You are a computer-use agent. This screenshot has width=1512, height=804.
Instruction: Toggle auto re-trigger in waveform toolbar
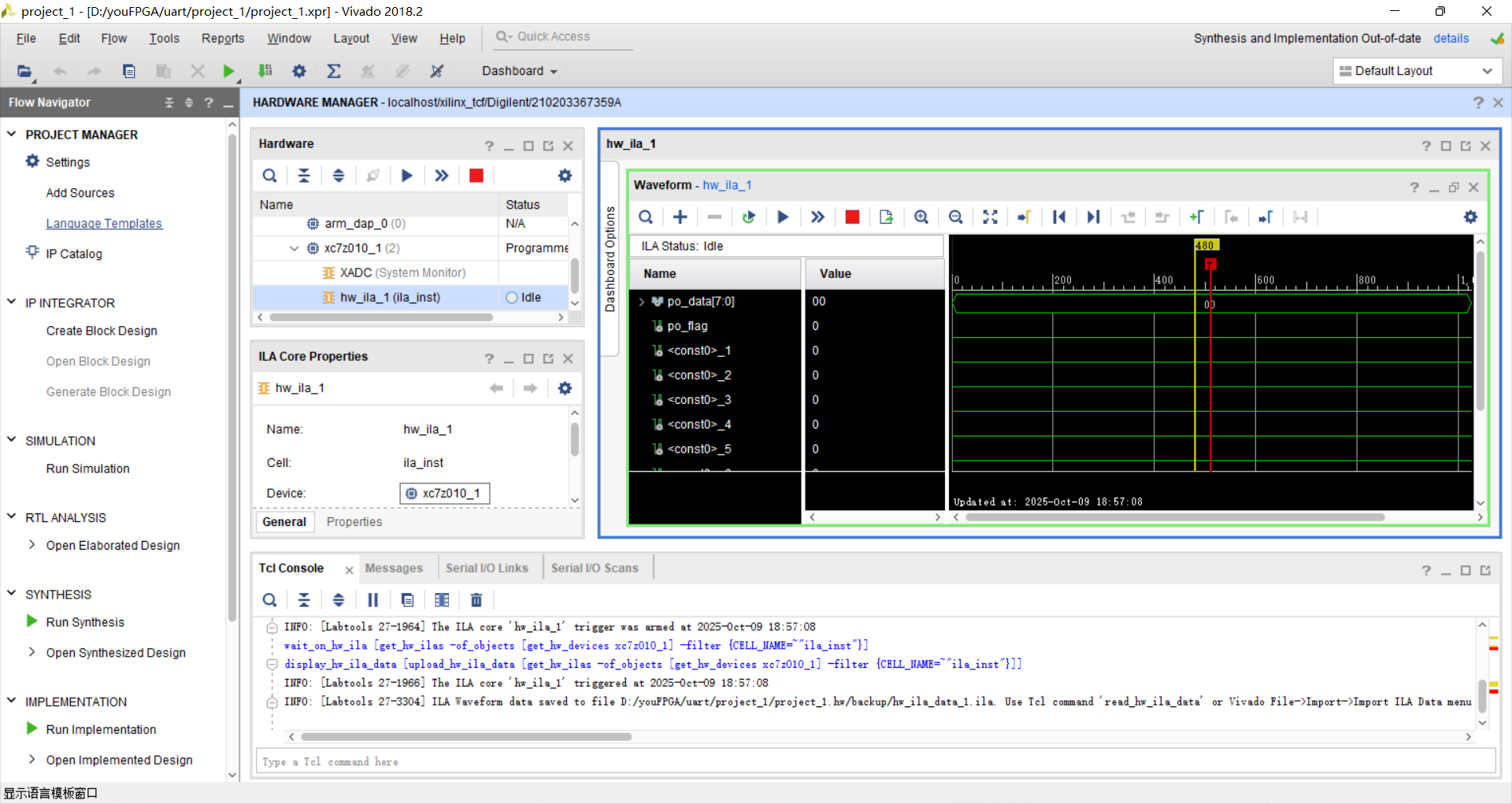tap(748, 217)
